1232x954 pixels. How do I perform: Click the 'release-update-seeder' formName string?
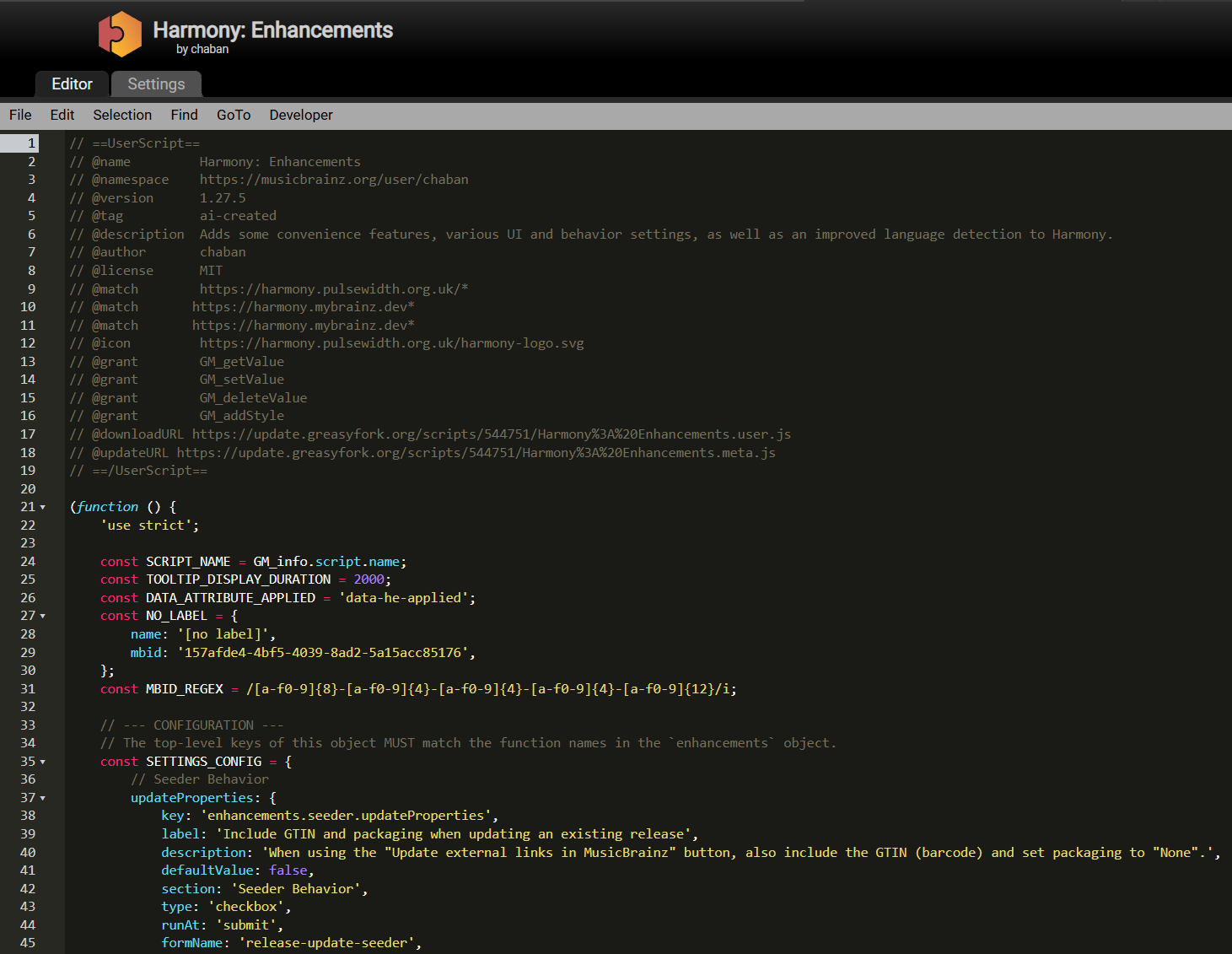[327, 943]
